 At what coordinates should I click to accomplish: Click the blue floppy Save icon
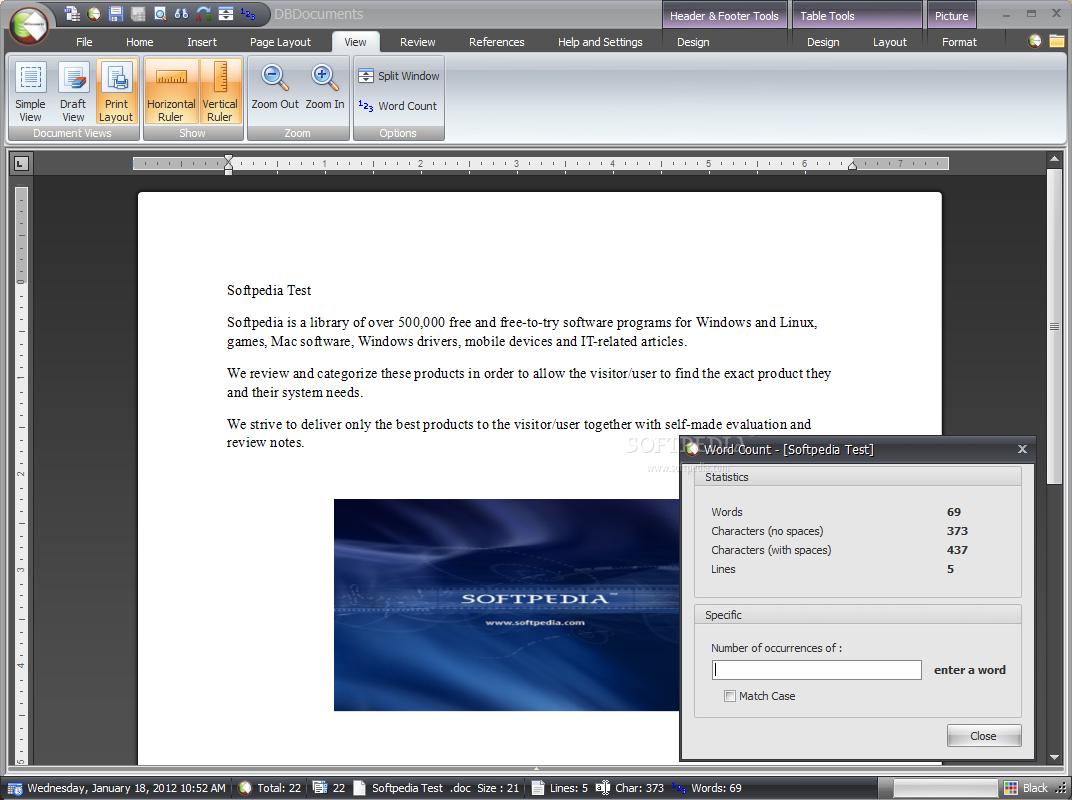116,13
